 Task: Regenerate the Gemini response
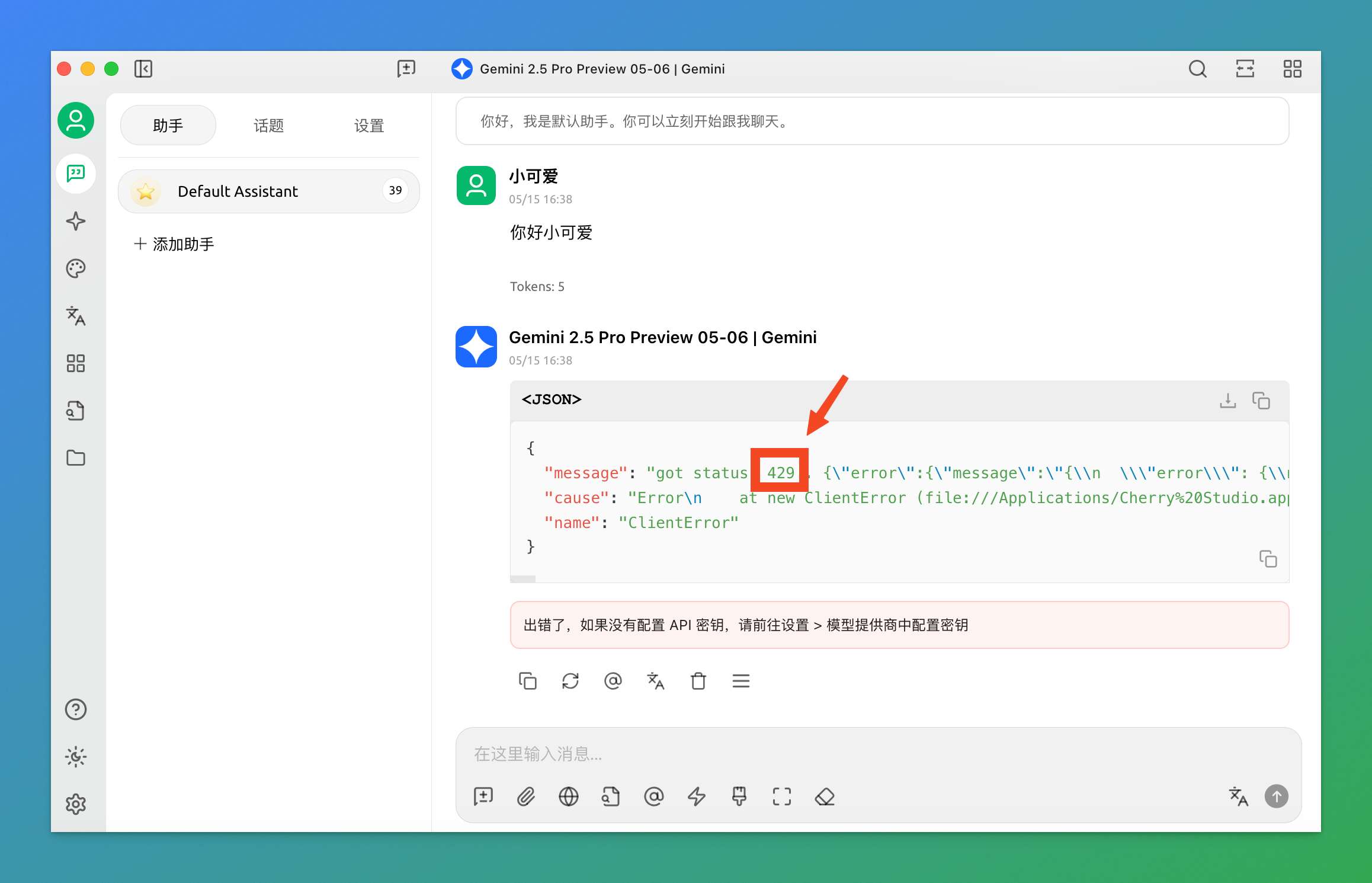coord(570,681)
